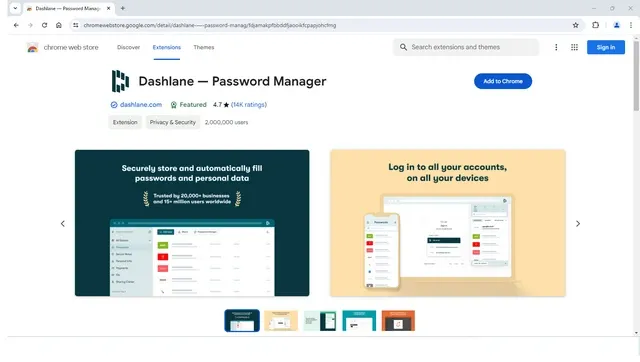640x362 pixels.
Task: Open the Discover tab
Action: pos(129,47)
